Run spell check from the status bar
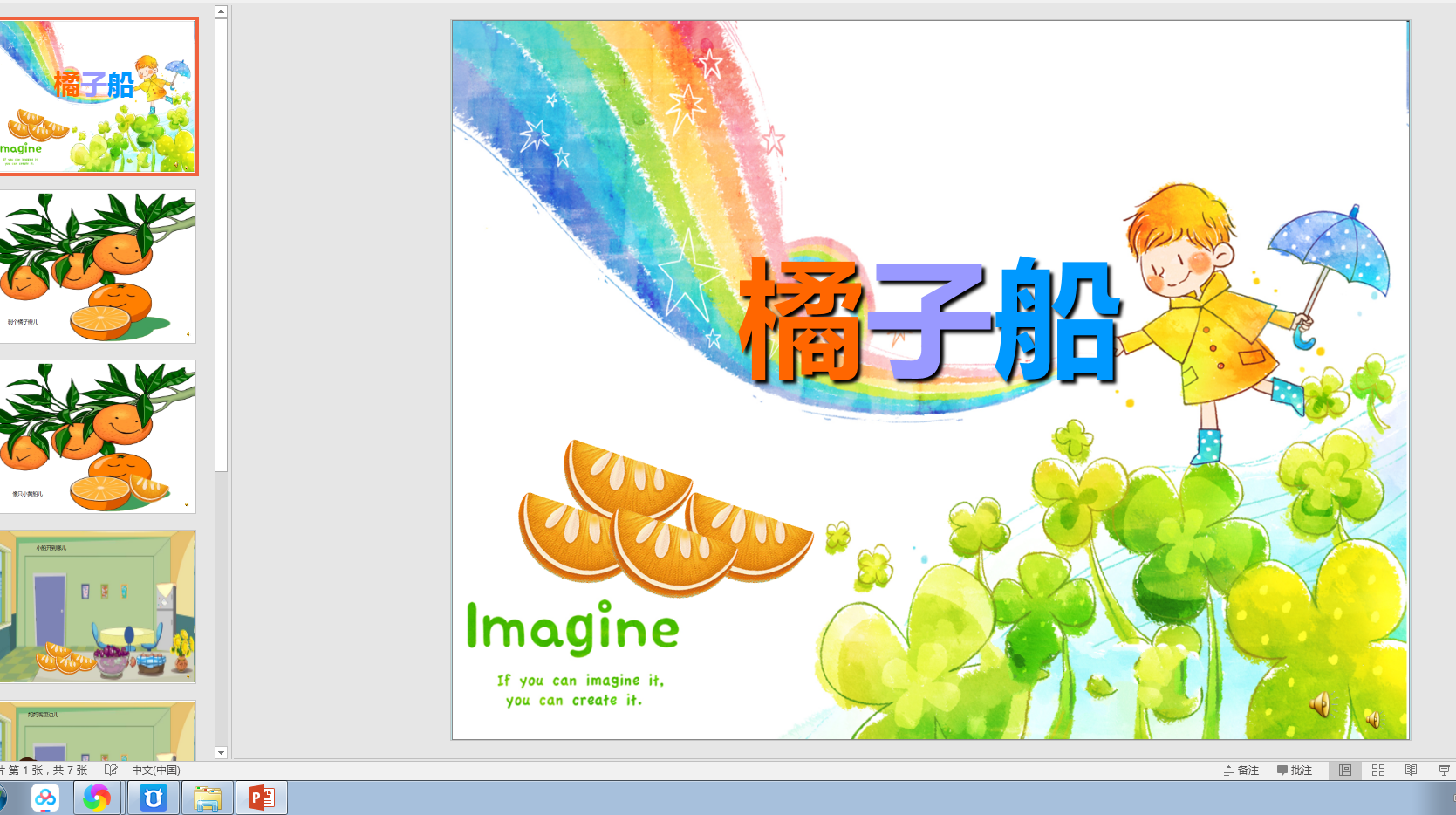The width and height of the screenshot is (1456, 815). click(111, 770)
